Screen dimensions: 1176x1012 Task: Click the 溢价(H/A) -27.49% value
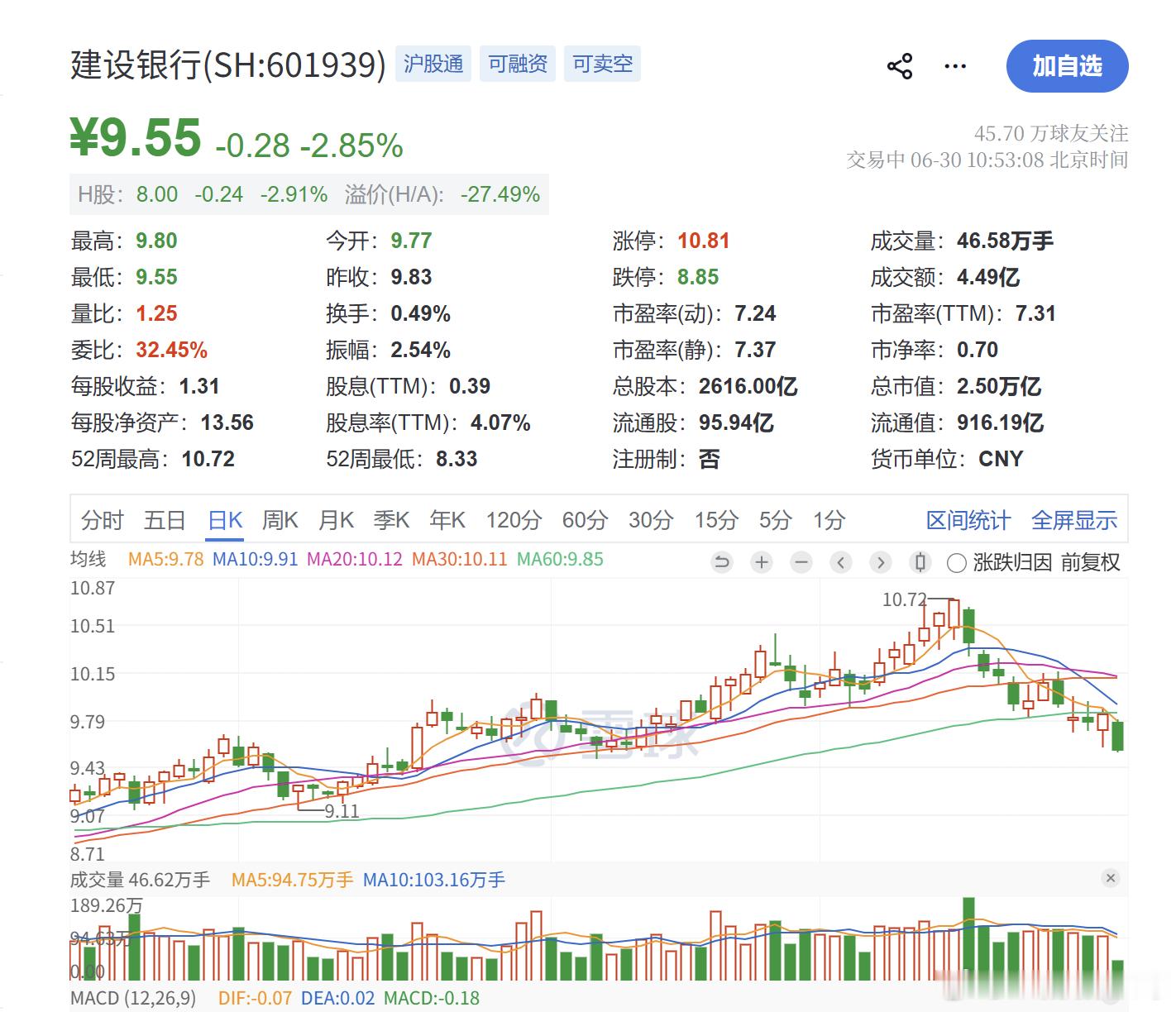500,194
